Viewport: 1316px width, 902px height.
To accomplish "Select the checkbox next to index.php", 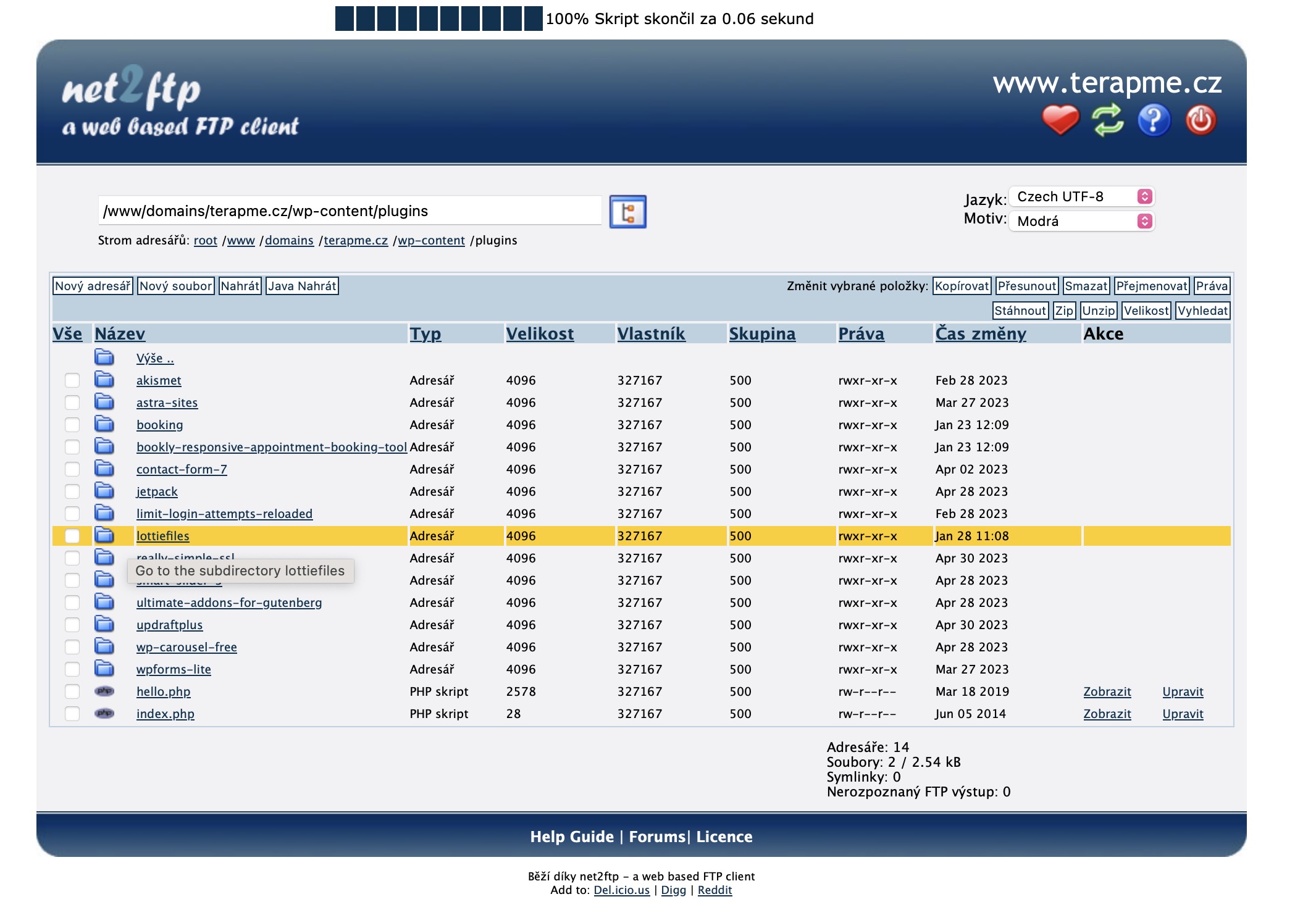I will coord(72,714).
